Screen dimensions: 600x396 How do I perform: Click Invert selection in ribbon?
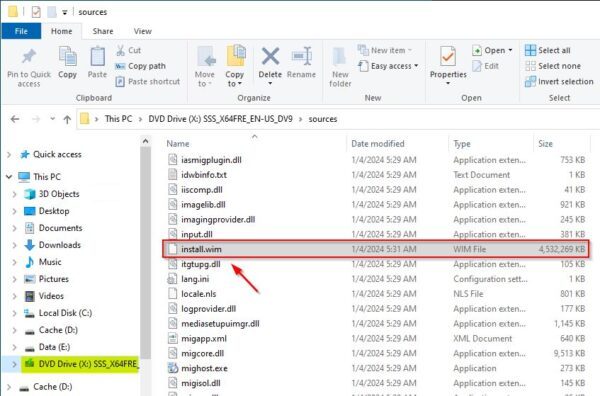tap(559, 81)
